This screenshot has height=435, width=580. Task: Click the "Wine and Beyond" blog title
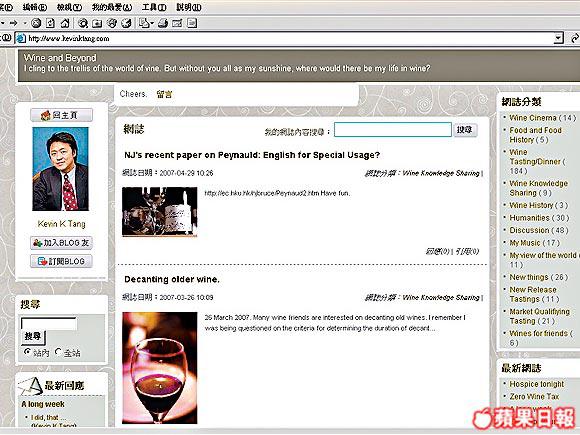[x=60, y=58]
